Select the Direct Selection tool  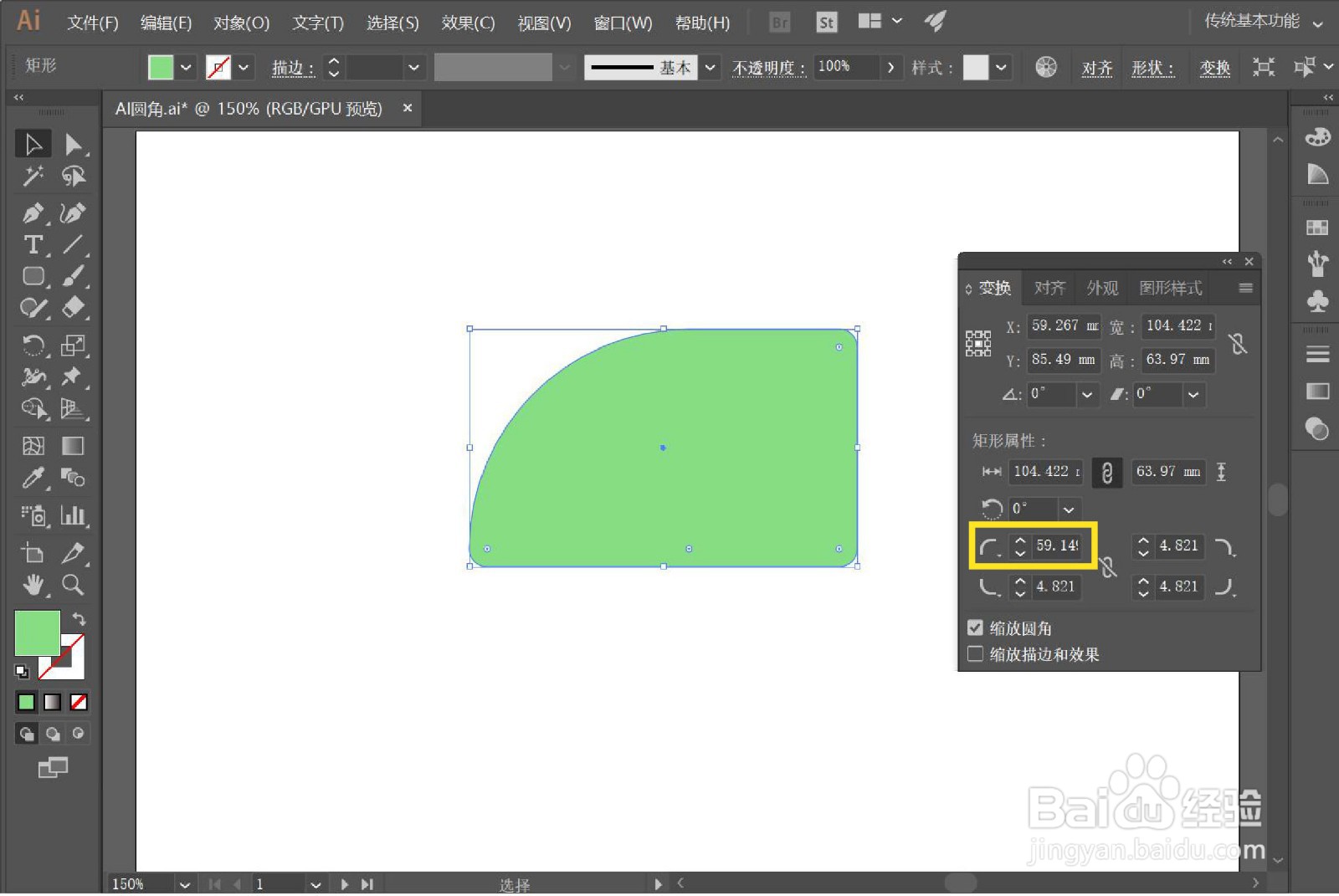74,144
